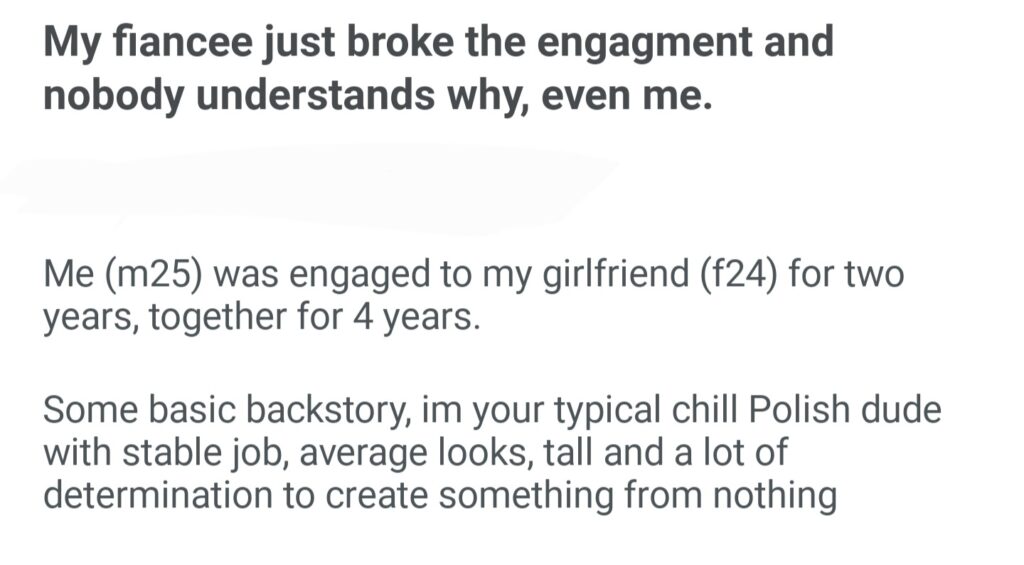Click the "(f24)" age tag
Viewport: 1024px width, 565px height.
pos(720,274)
